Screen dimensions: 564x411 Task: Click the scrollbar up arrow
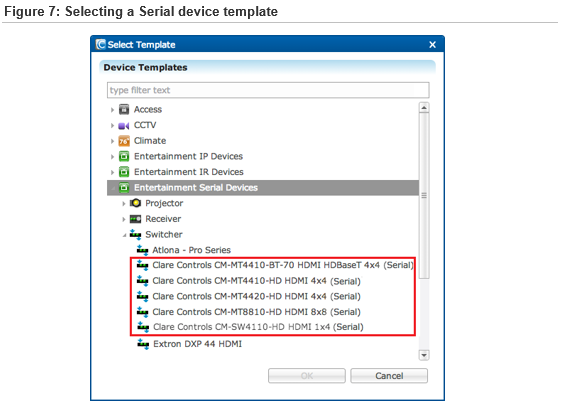(424, 108)
